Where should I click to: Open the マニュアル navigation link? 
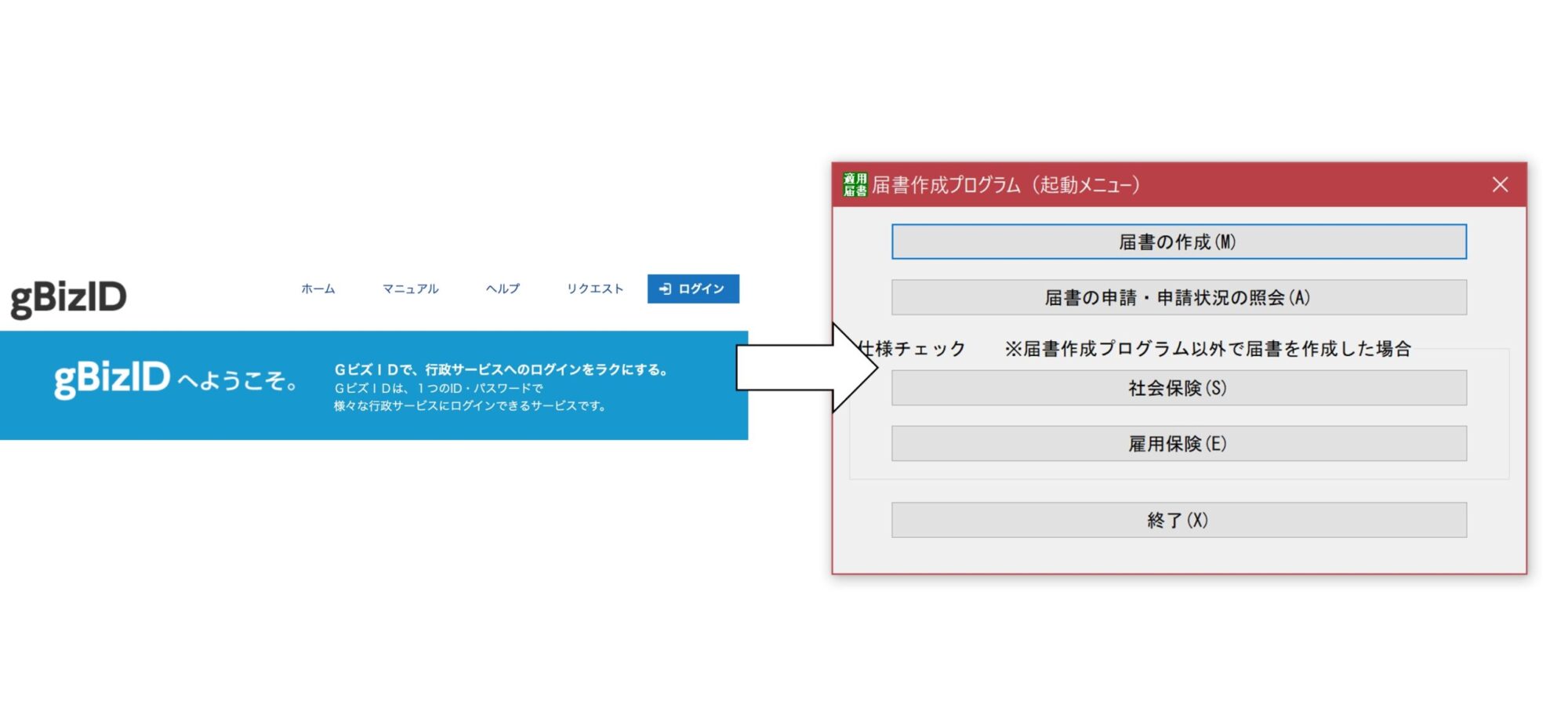point(410,289)
